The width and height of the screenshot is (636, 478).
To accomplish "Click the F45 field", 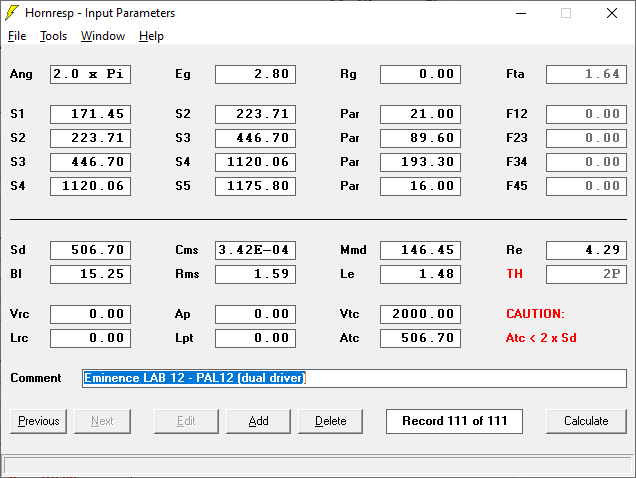I will point(586,186).
